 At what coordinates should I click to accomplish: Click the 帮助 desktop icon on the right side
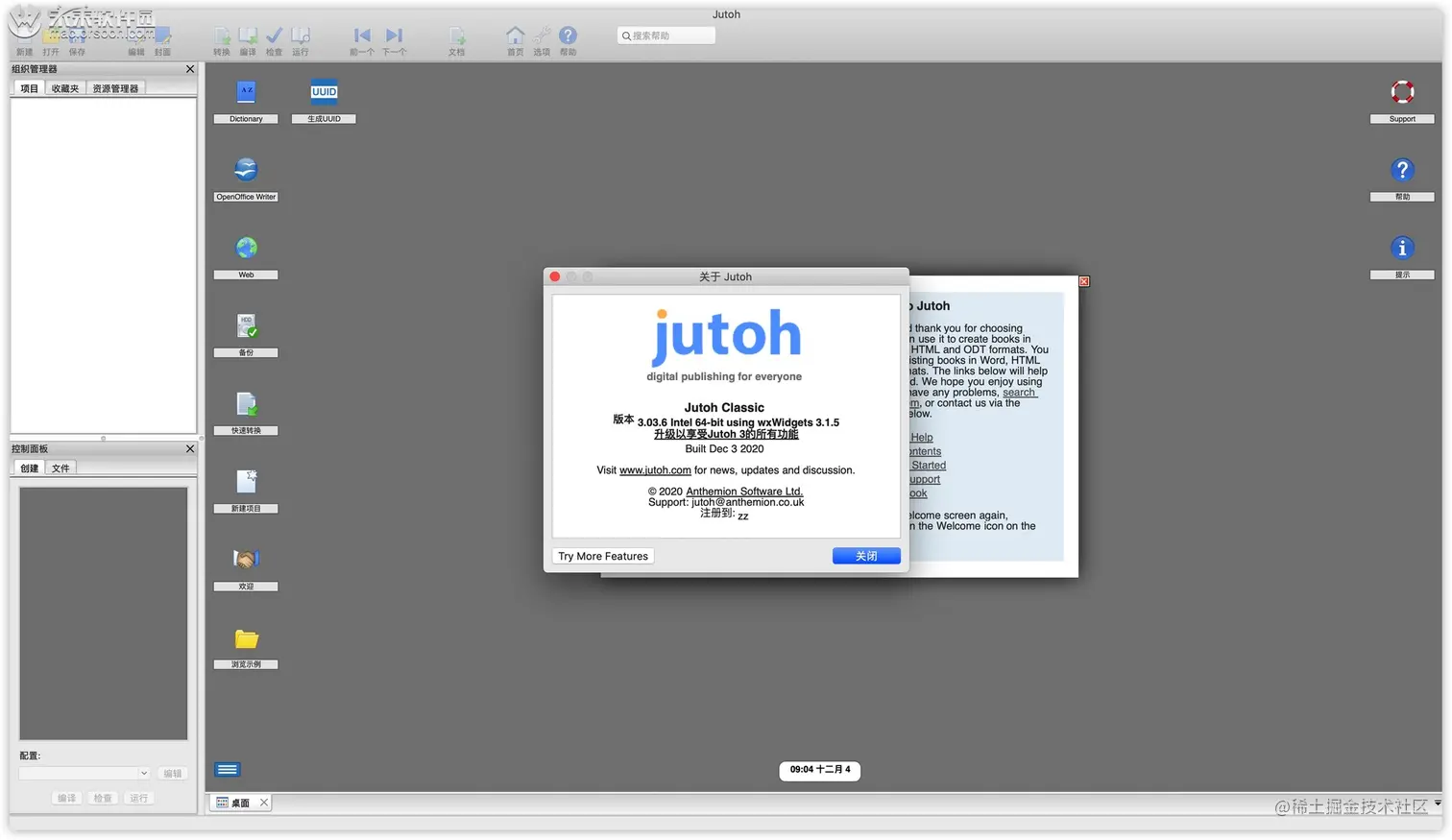click(x=1402, y=179)
